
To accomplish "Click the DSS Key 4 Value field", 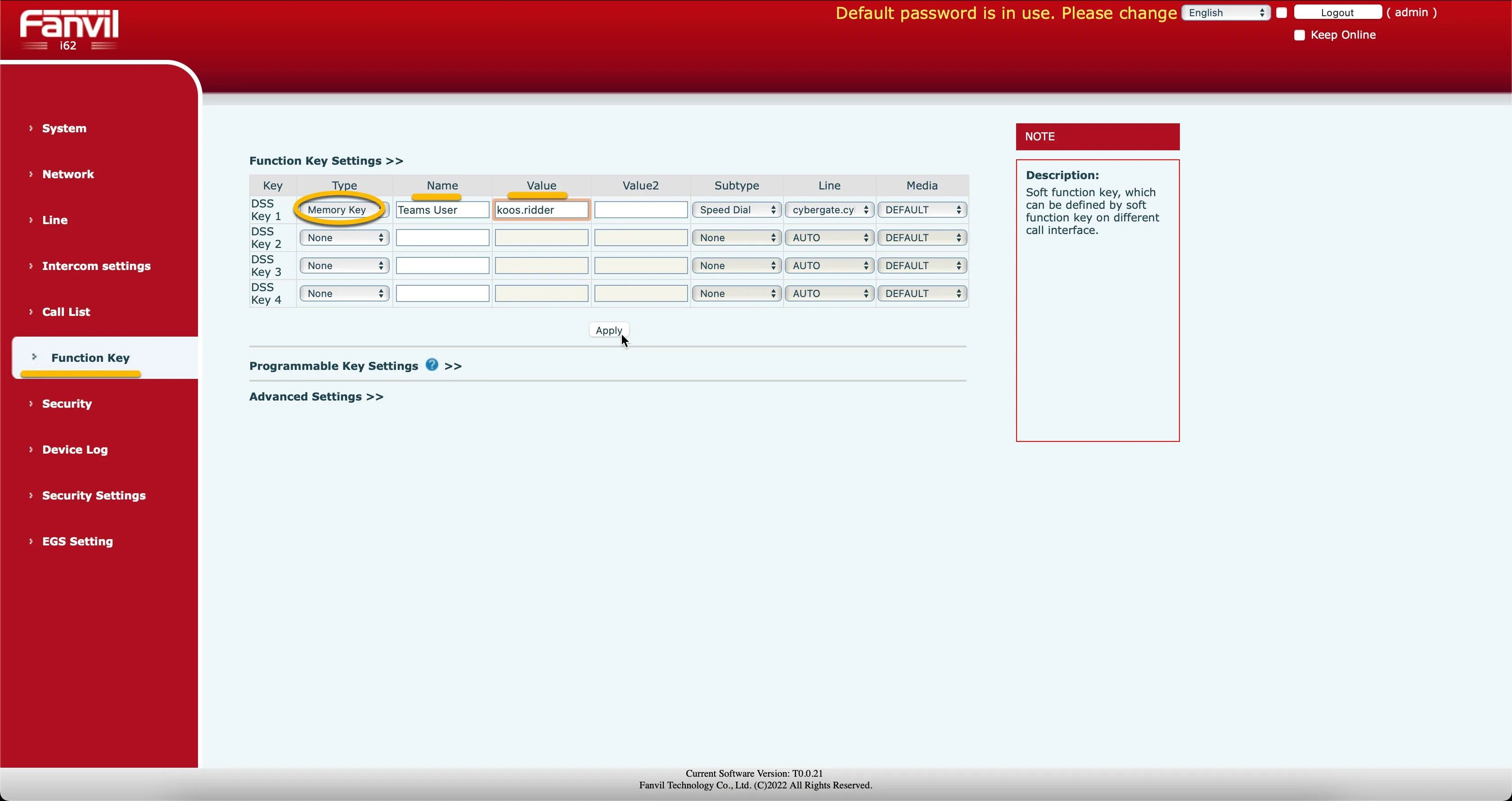I will 541,293.
